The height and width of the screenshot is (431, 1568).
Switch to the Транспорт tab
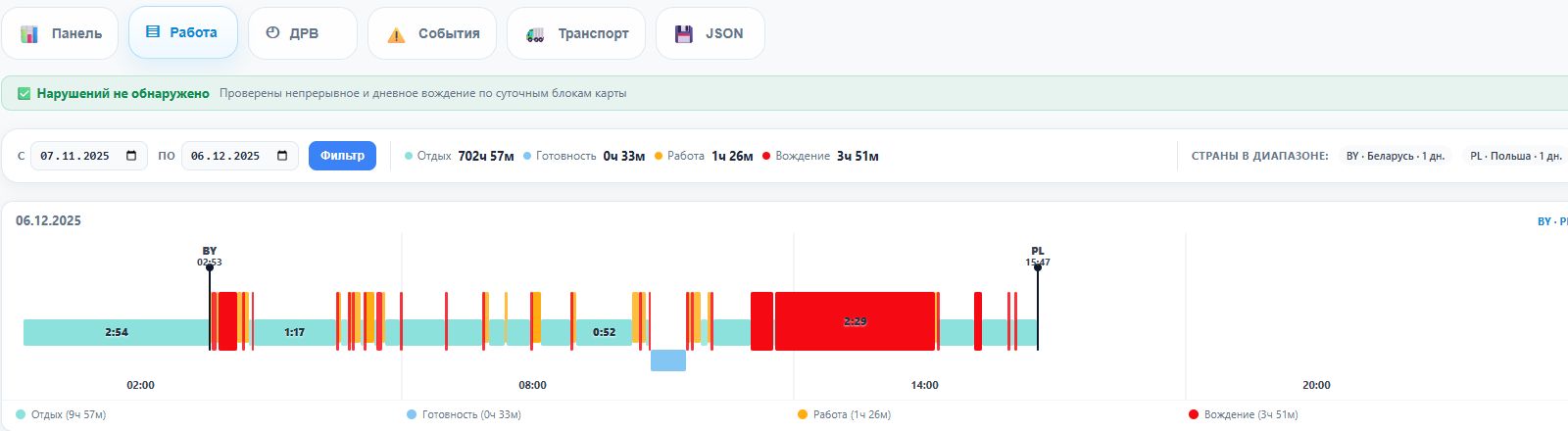coord(576,33)
